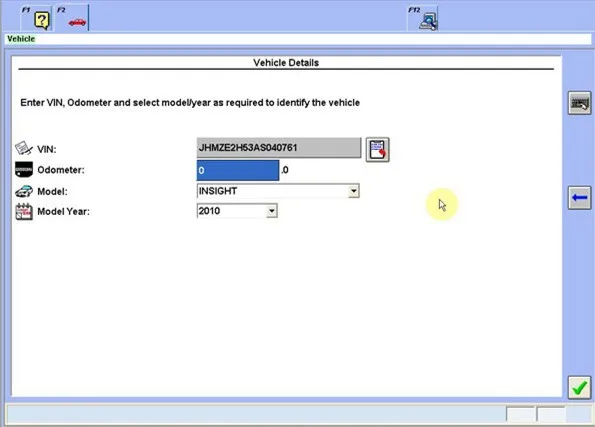Open the INSIGHT model combo box
Screen dimensions: 595x427
coord(278,191)
